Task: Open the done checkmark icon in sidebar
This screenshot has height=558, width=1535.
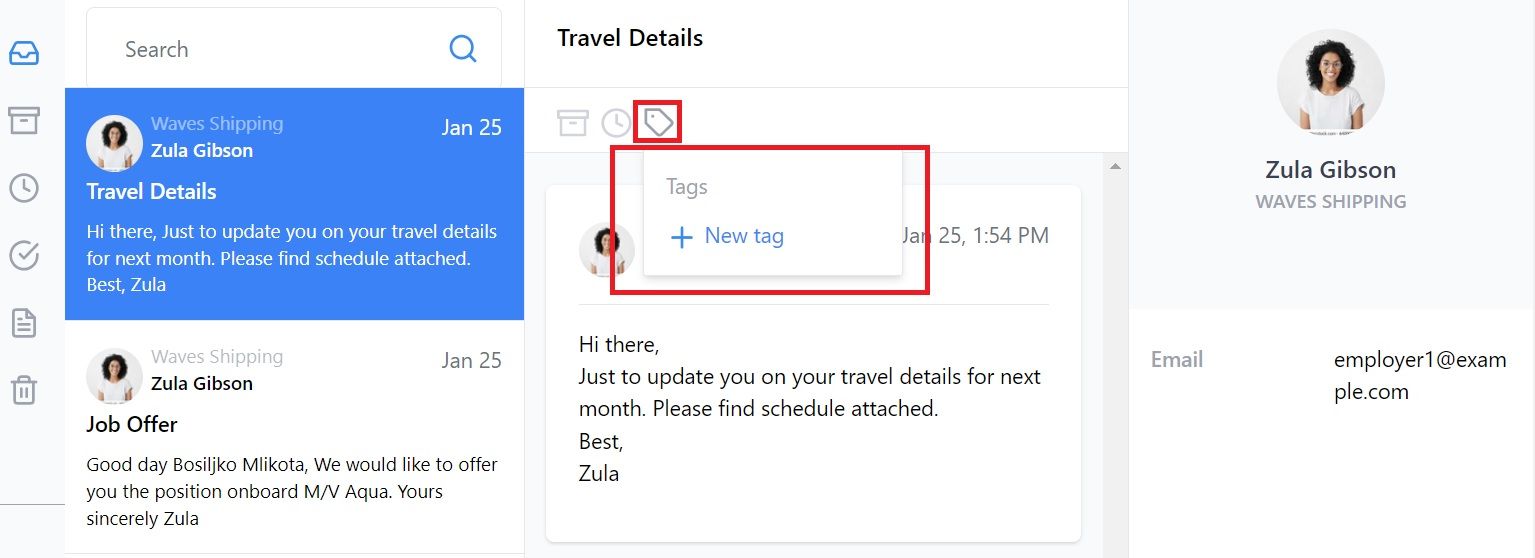Action: [x=24, y=256]
